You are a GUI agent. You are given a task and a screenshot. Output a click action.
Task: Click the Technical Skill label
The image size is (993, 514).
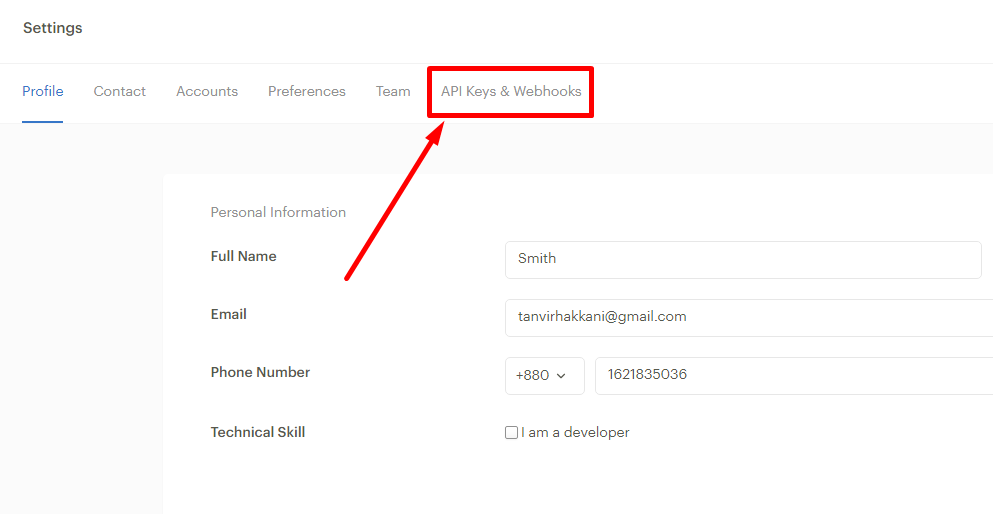click(258, 432)
